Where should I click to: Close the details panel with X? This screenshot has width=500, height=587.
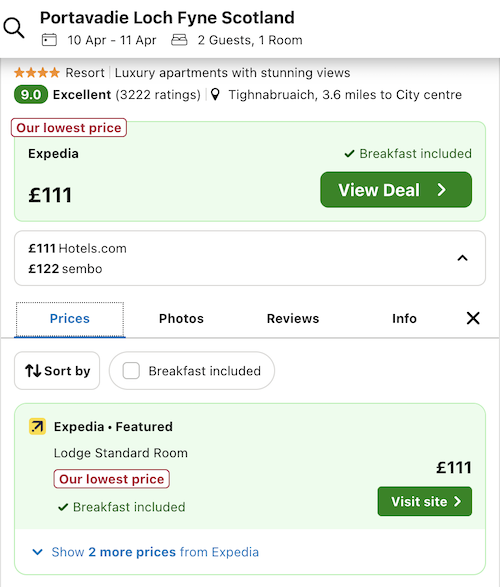pyautogui.click(x=473, y=318)
